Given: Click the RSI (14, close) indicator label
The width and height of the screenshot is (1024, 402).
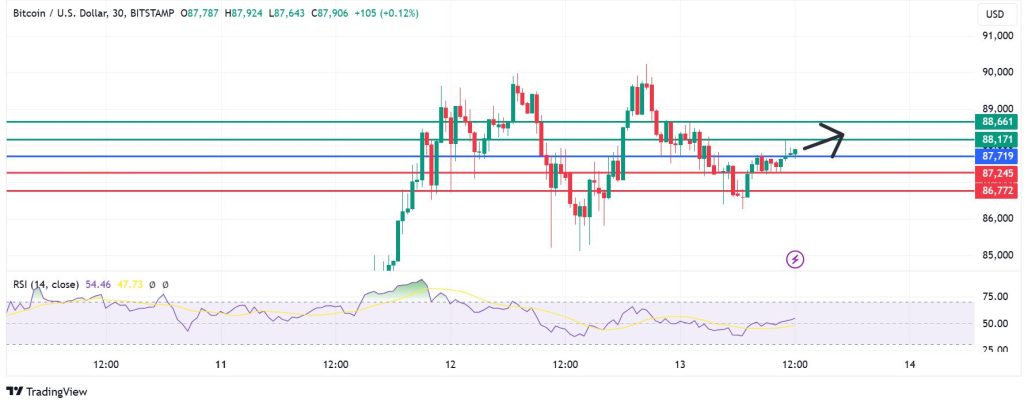Looking at the screenshot, I should (x=46, y=285).
